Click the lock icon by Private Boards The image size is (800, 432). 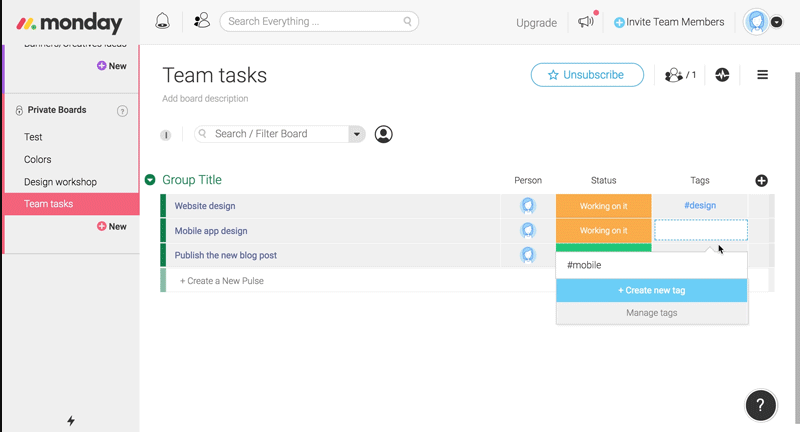click(19, 111)
